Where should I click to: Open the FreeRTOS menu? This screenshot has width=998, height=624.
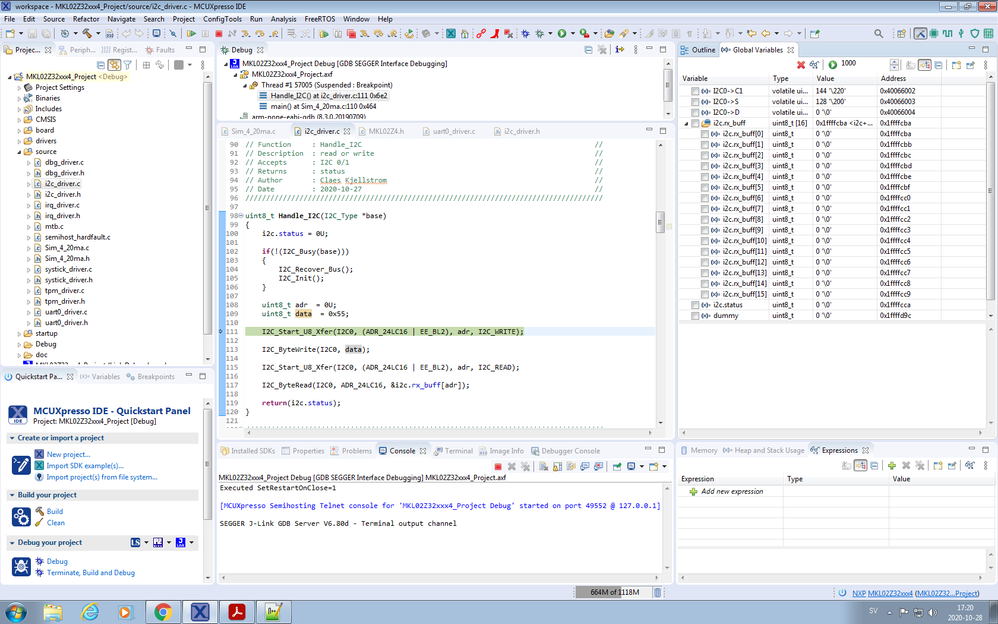[x=320, y=19]
